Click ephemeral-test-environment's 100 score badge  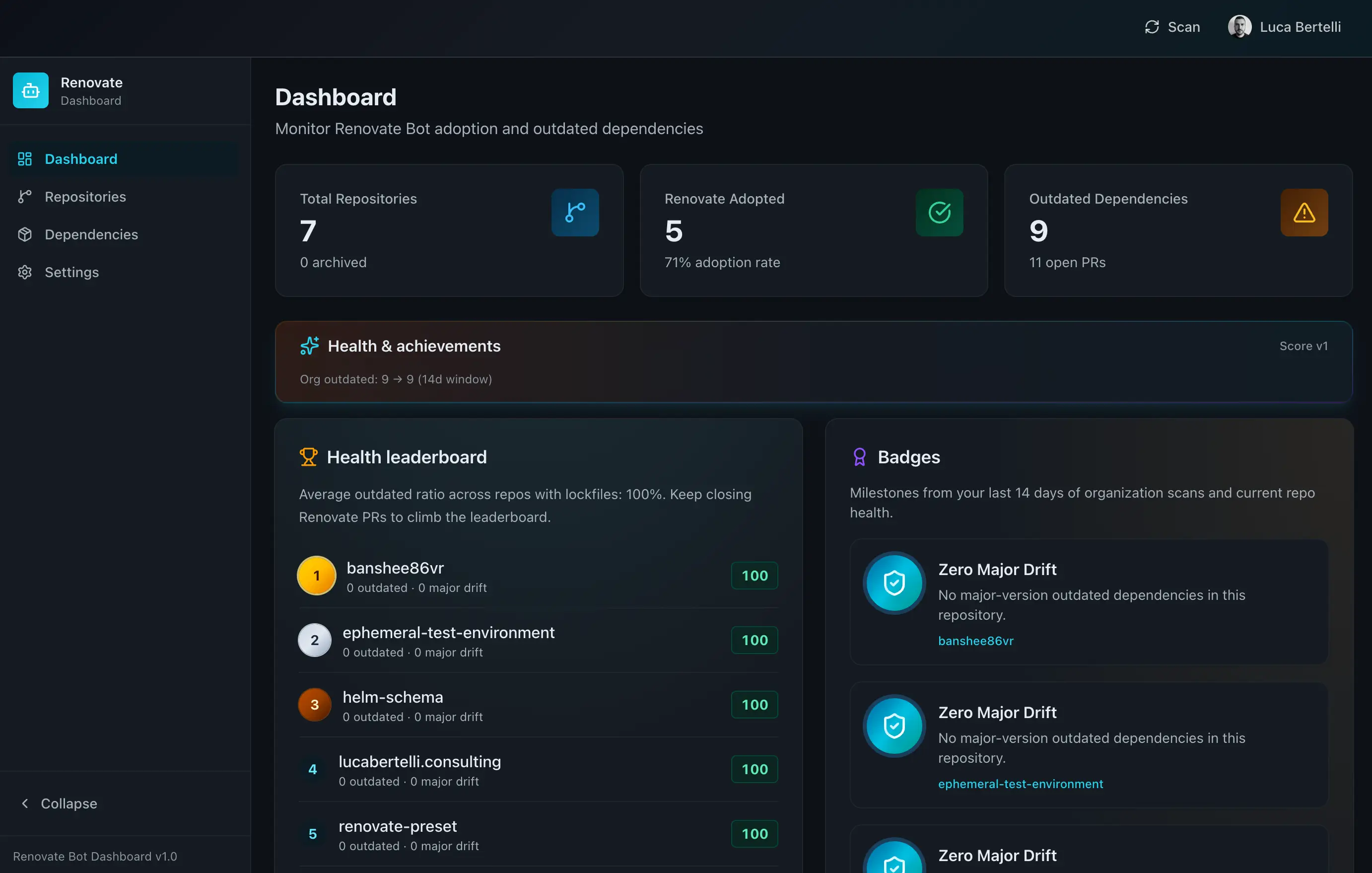pyautogui.click(x=755, y=640)
